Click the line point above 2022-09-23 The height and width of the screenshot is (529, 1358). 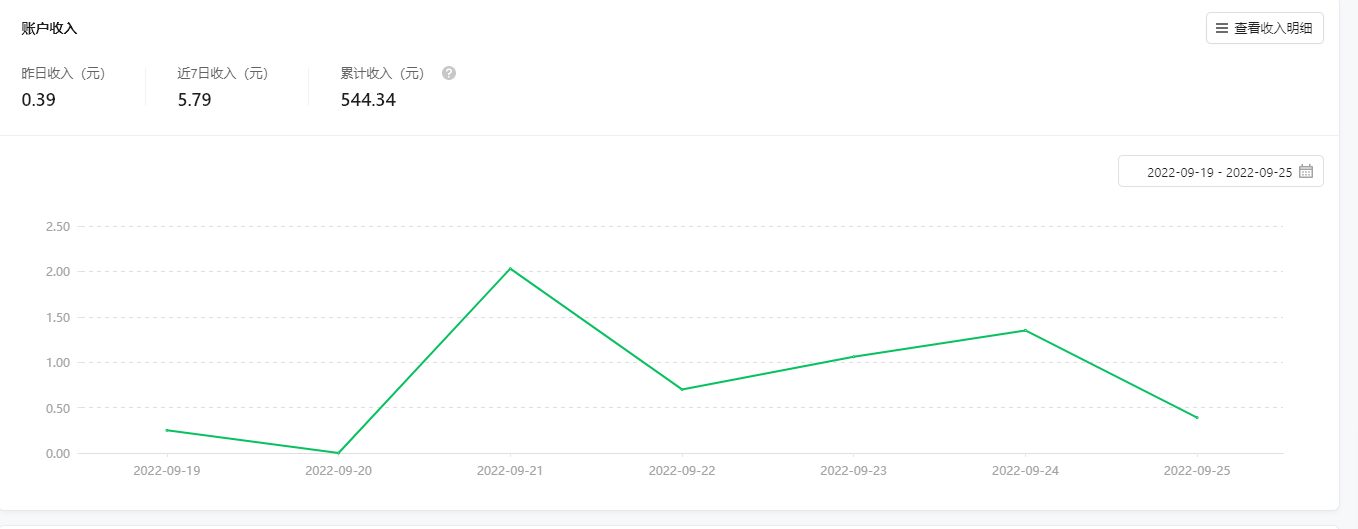[x=853, y=357]
